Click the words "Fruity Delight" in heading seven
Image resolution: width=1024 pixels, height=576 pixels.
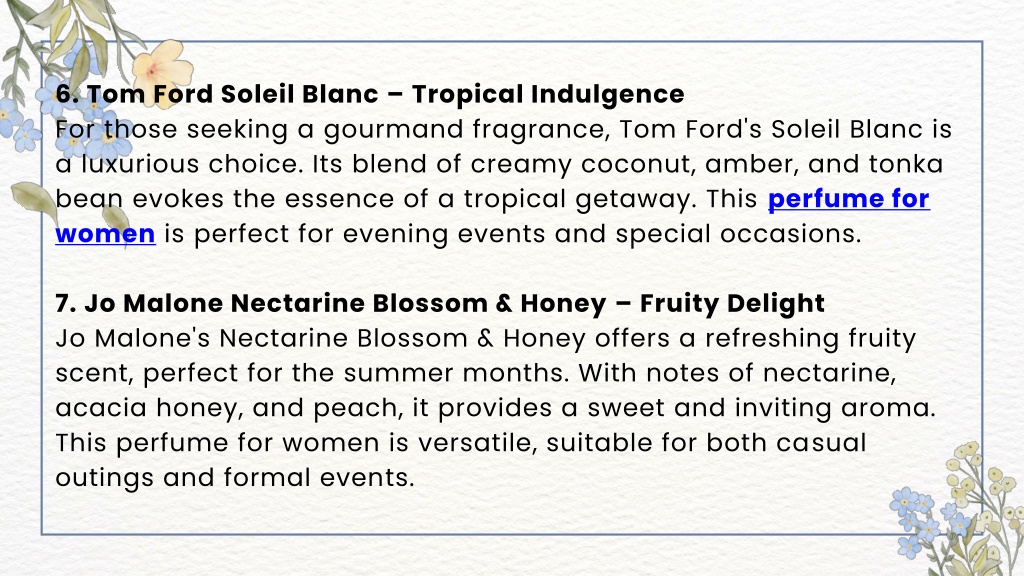pos(732,304)
